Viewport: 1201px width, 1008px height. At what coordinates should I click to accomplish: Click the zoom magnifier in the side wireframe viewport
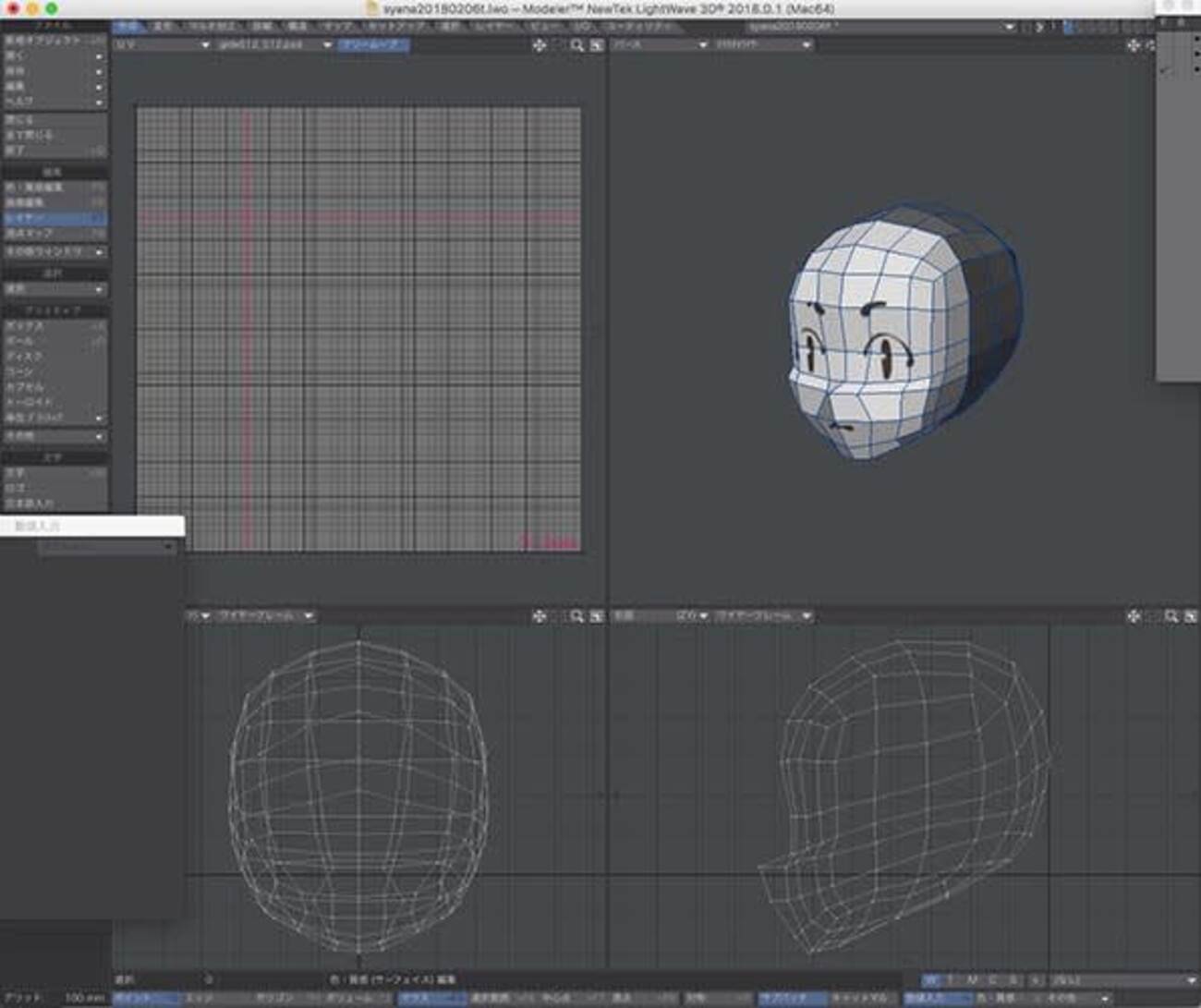(x=1171, y=616)
